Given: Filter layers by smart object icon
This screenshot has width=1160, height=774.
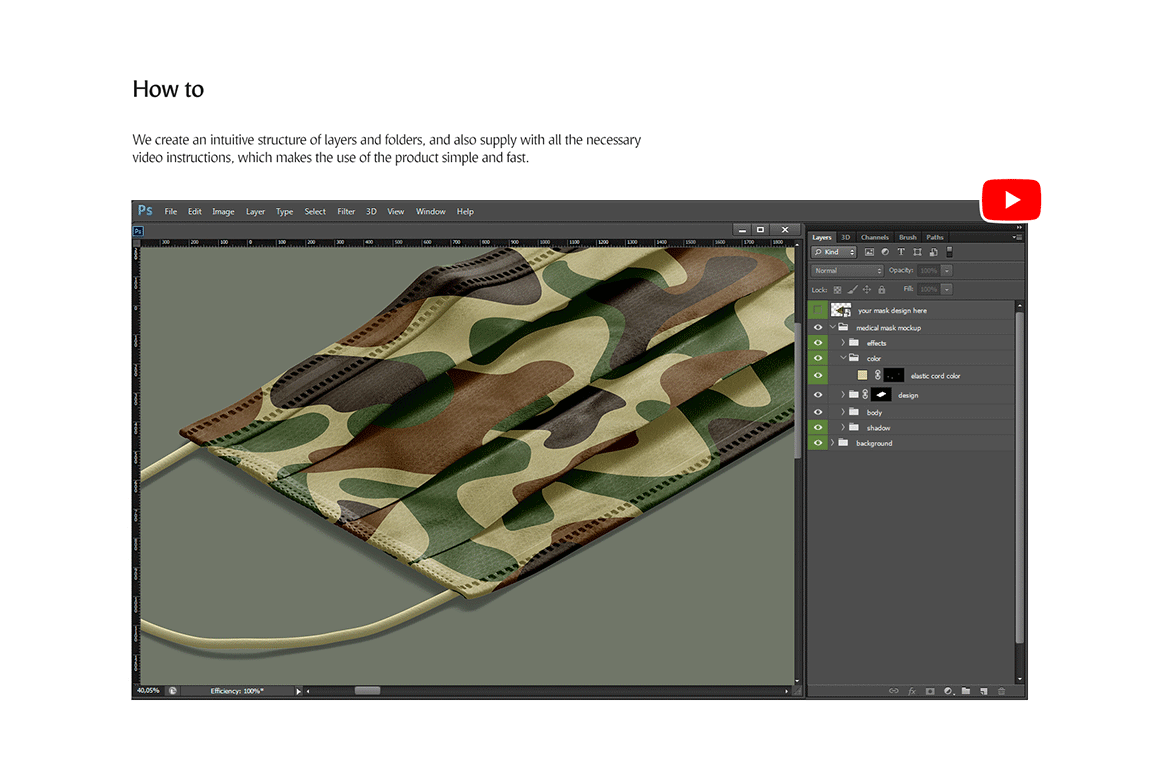Looking at the screenshot, I should [x=934, y=252].
